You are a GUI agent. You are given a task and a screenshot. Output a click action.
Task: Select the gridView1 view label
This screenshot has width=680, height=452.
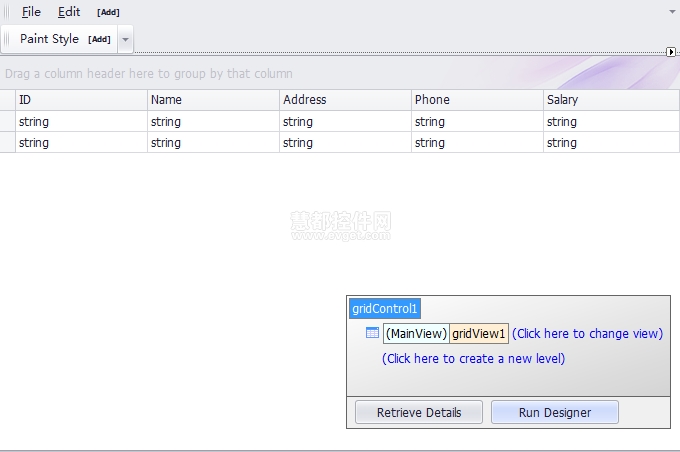479,334
